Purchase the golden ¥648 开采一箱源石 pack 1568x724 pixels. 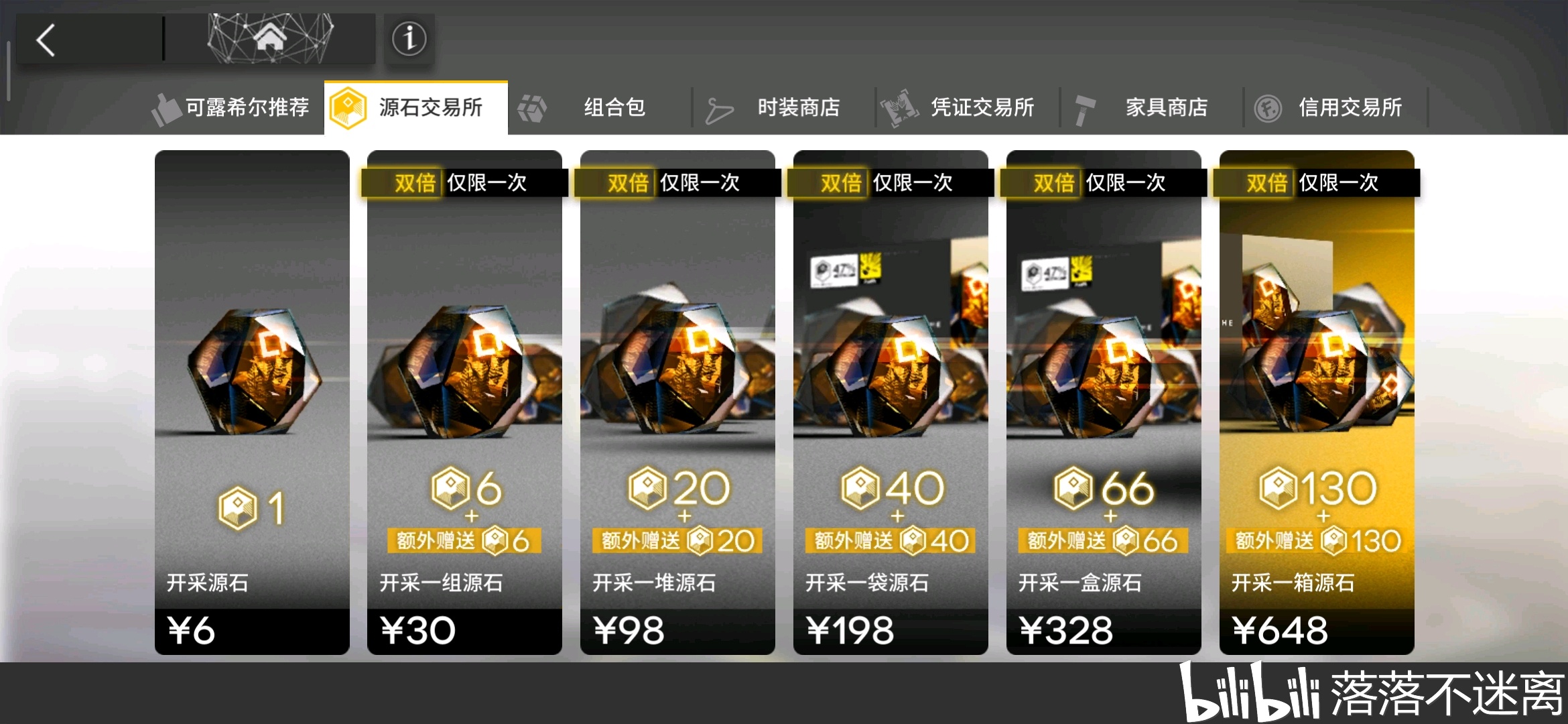[1317, 402]
